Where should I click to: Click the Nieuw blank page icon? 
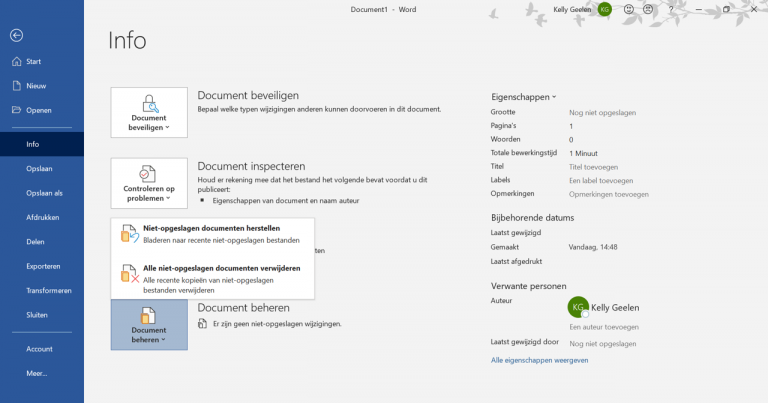pos(17,86)
